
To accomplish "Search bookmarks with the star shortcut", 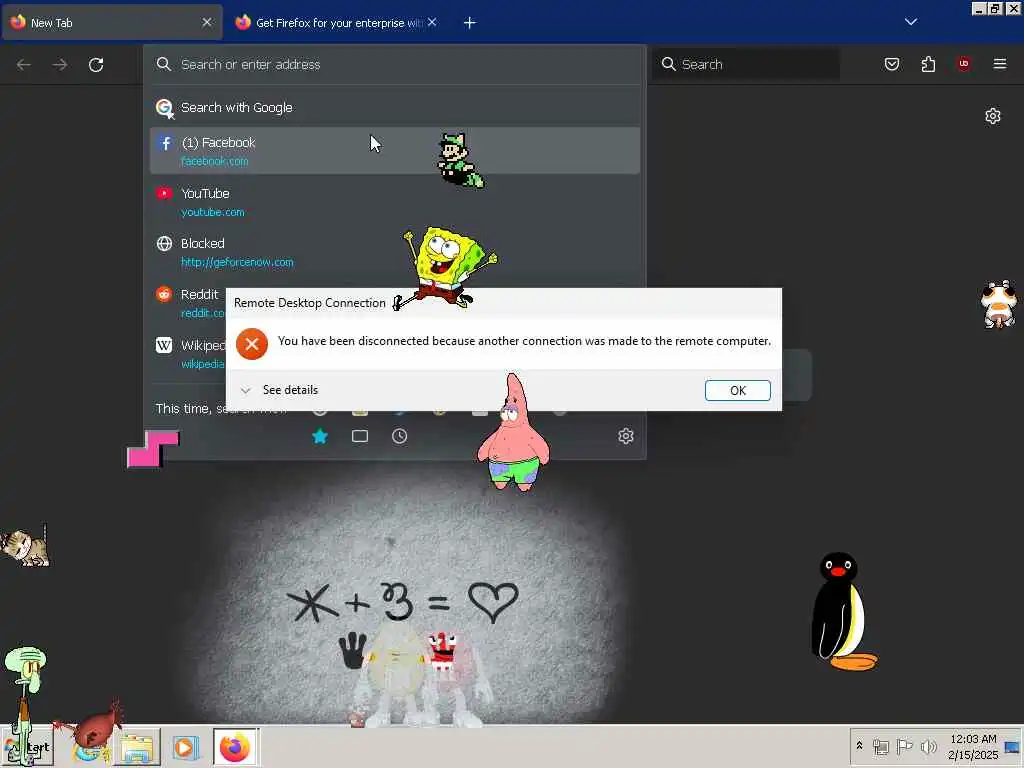I will click(320, 436).
